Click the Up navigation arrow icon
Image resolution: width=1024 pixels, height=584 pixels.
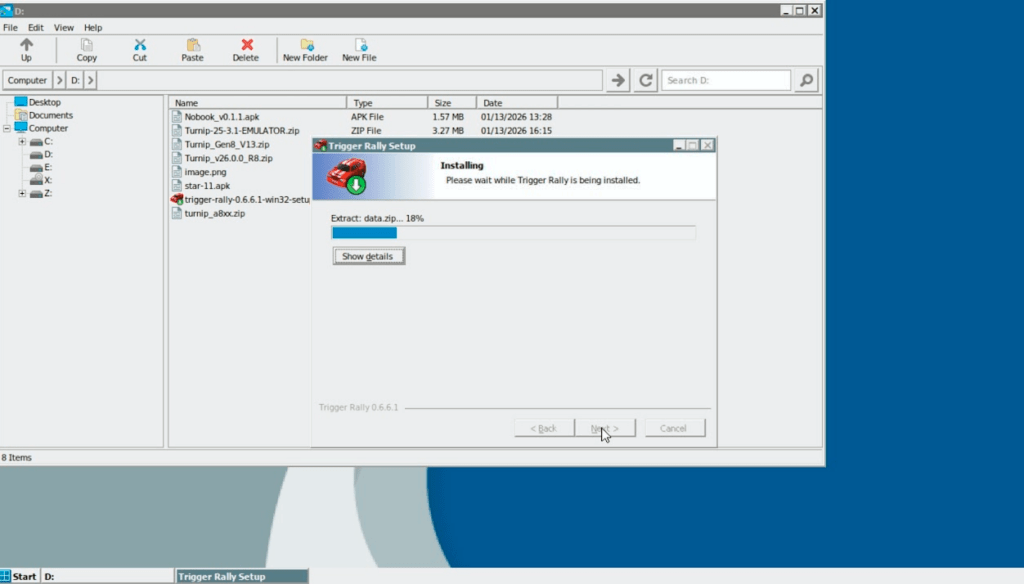point(26,45)
